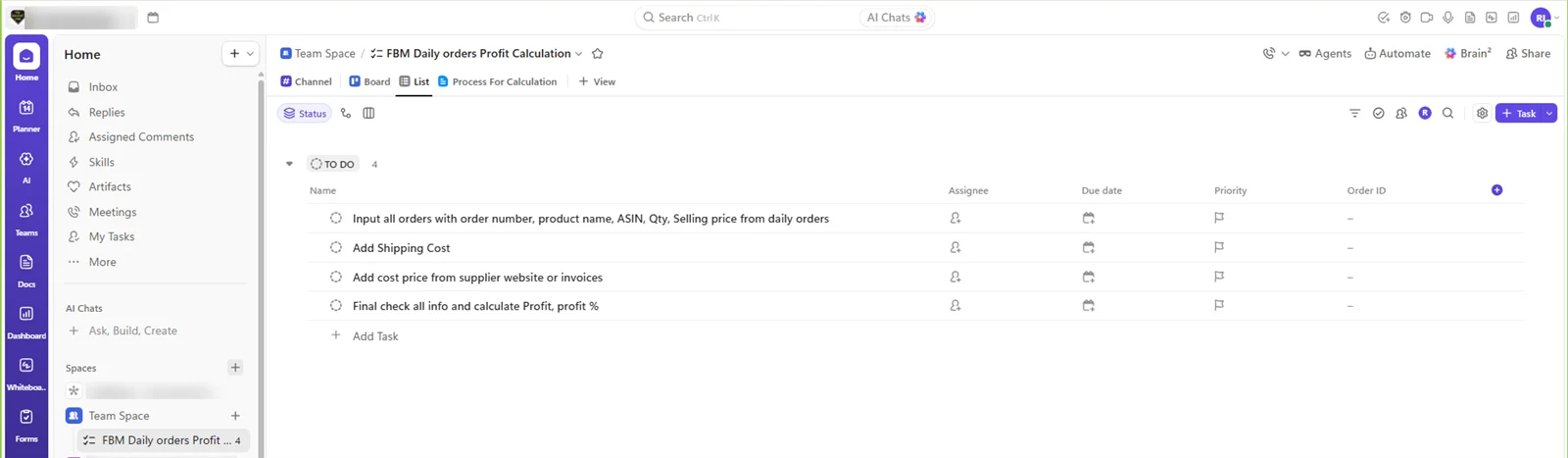Click Ask, Build, Create under AI Chats
The height and width of the screenshot is (458, 1568).
[x=132, y=331]
